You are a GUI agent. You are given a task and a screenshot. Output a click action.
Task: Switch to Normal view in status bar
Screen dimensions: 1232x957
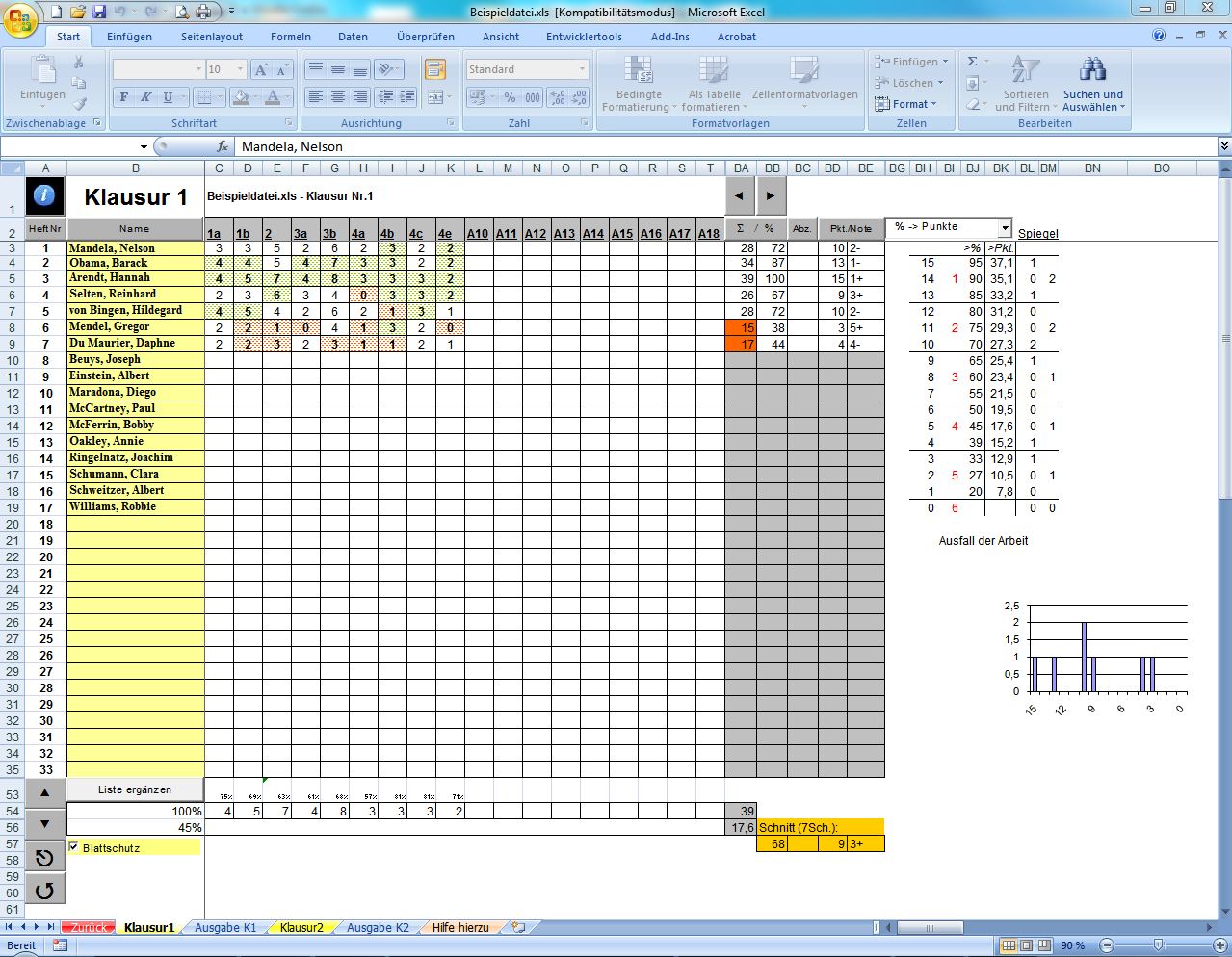1009,945
